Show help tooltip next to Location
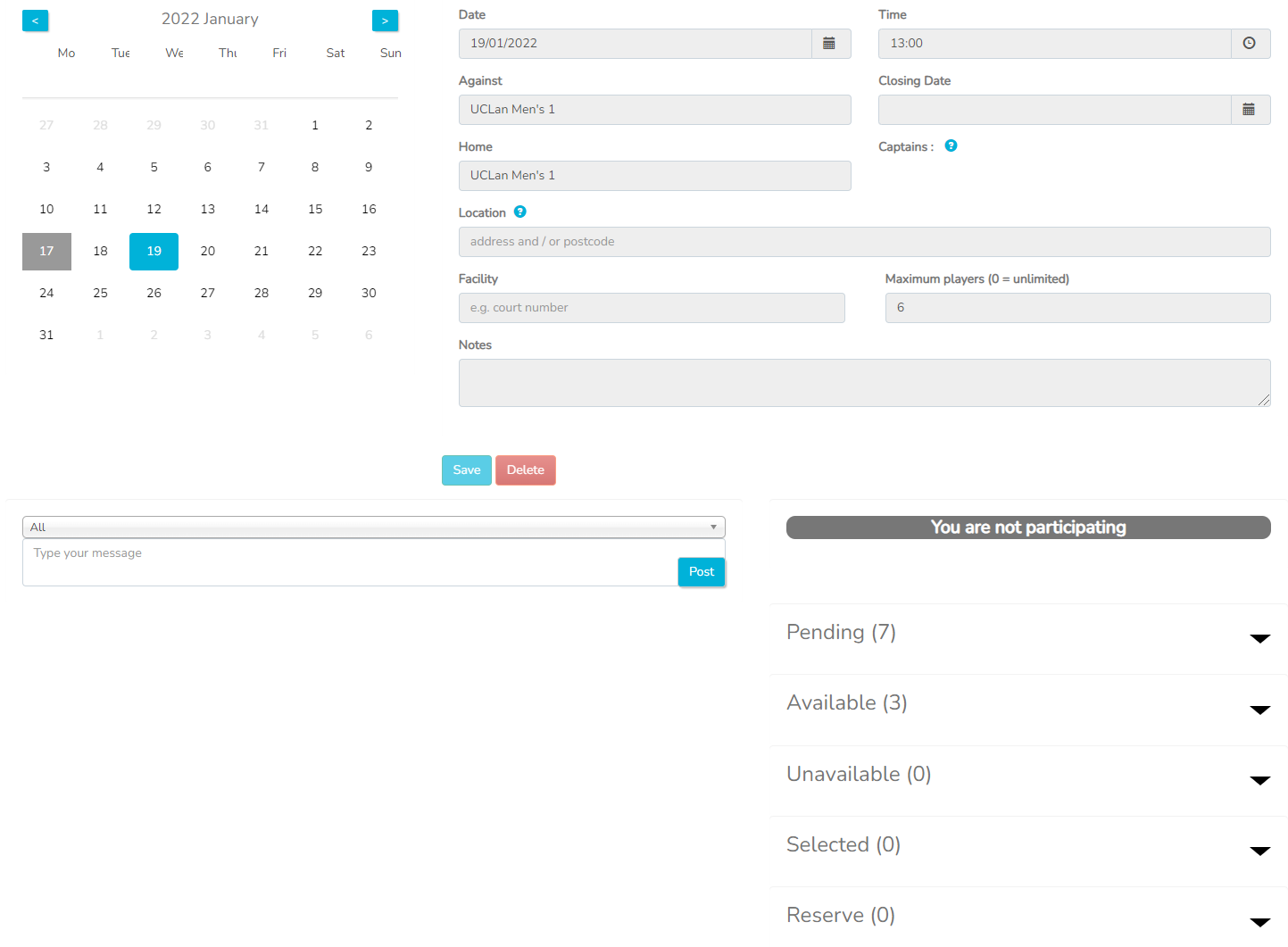The image size is (1288, 947). [520, 212]
